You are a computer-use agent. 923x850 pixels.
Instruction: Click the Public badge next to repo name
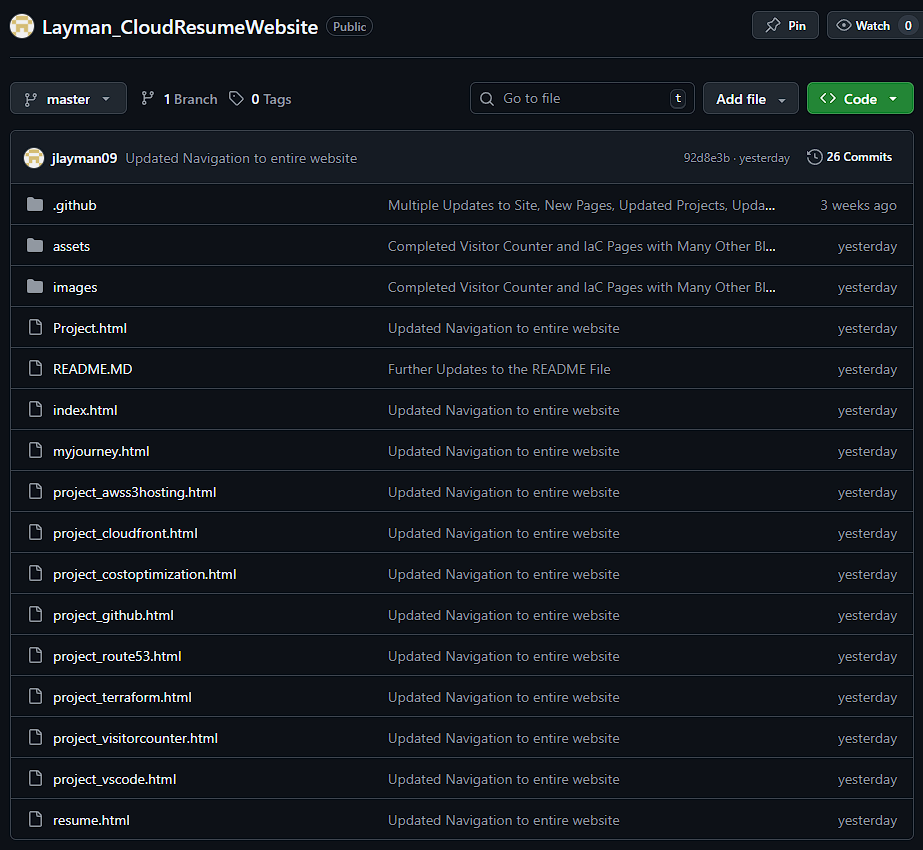click(x=349, y=26)
